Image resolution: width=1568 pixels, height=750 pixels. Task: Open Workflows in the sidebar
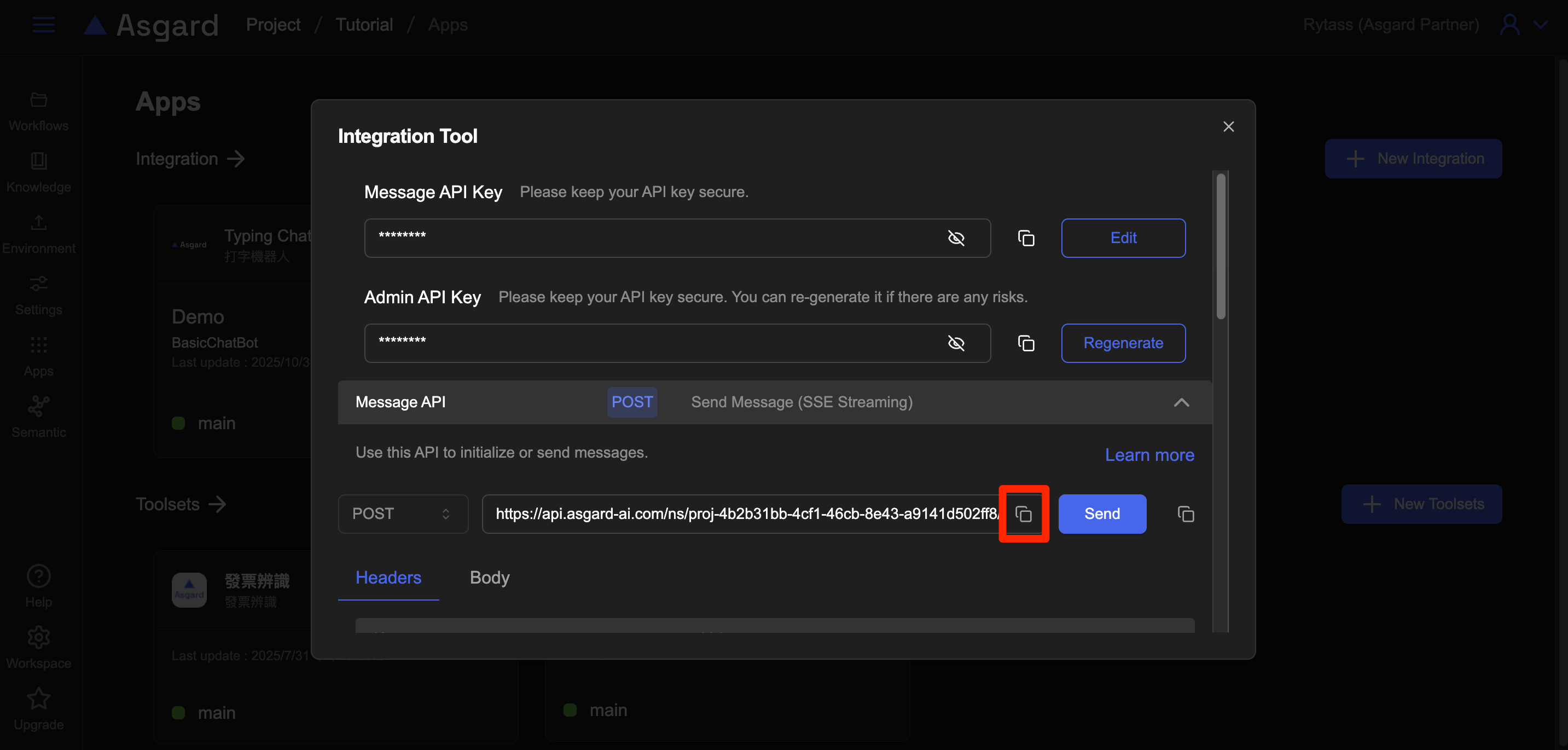click(38, 112)
